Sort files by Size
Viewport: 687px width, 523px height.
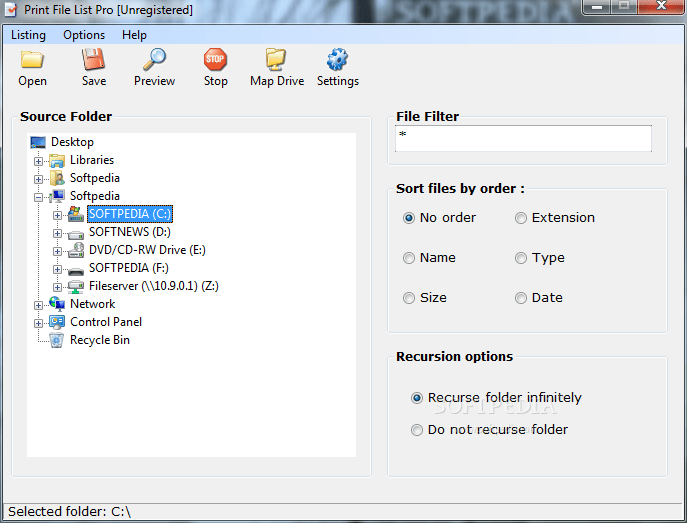point(408,298)
